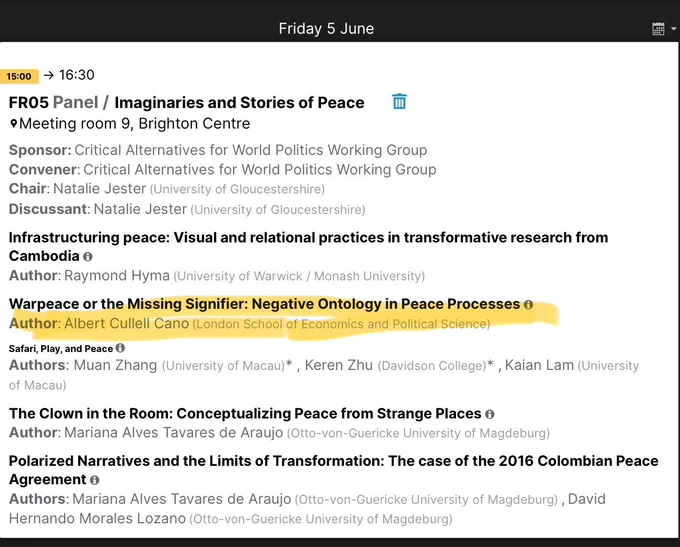Screen dimensions: 680x547
Task: Open the calendar icon in the header
Action: click(x=658, y=29)
